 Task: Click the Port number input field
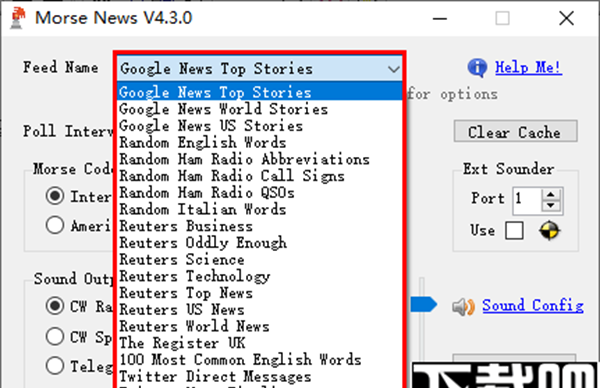[527, 200]
